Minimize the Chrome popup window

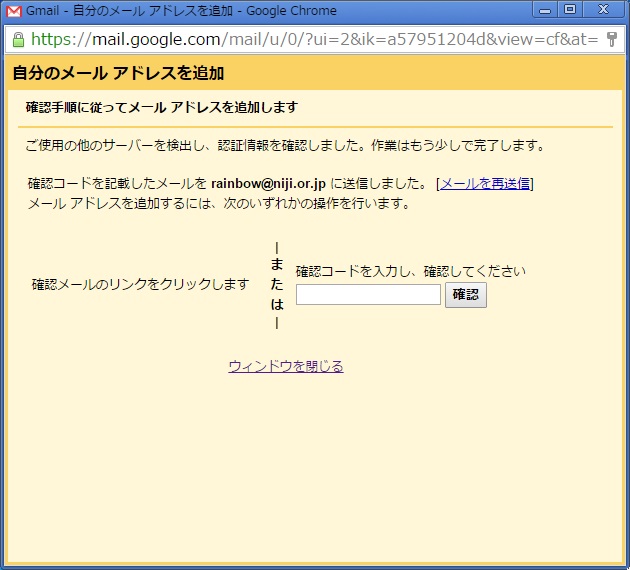[x=545, y=10]
